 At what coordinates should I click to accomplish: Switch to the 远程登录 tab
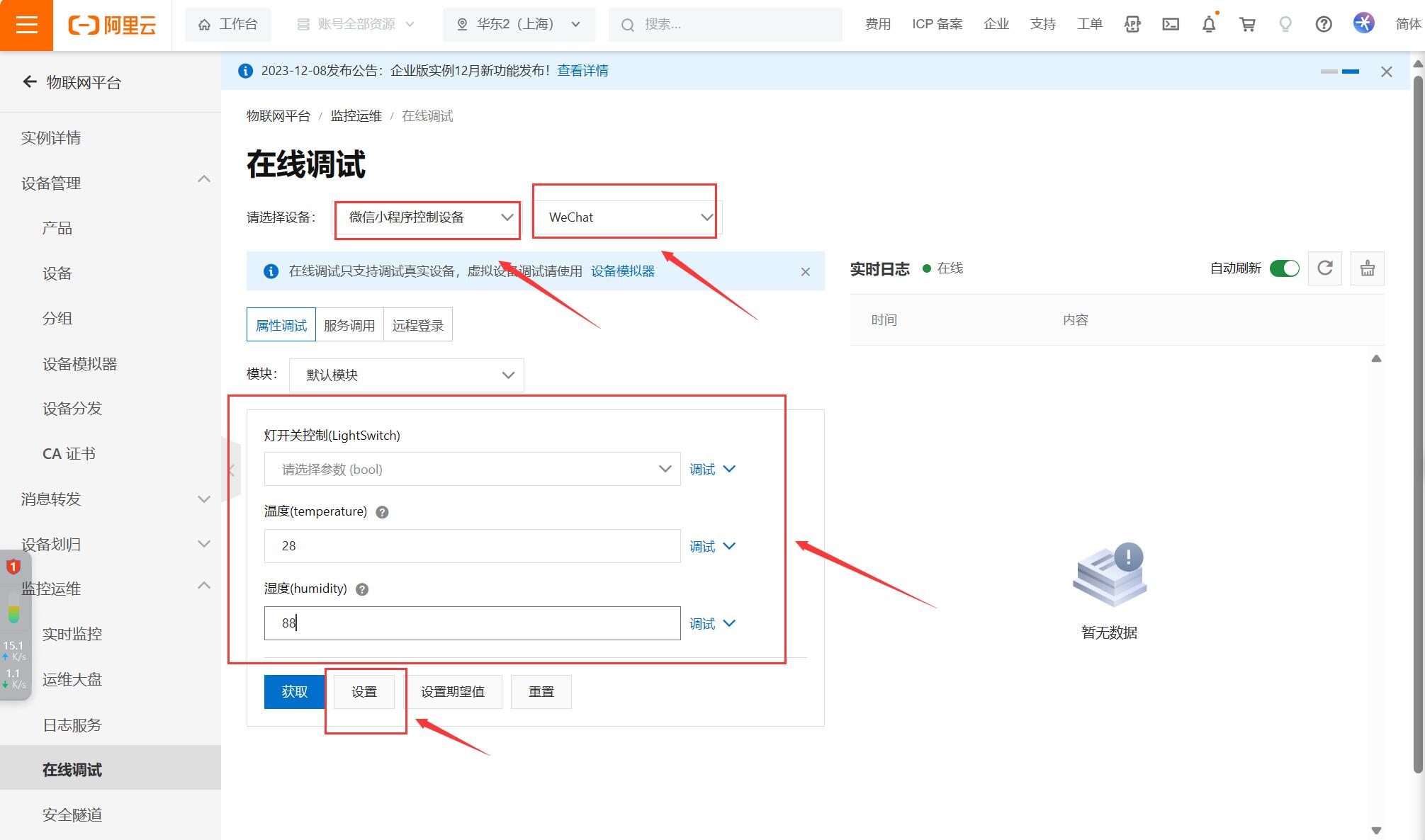point(417,325)
